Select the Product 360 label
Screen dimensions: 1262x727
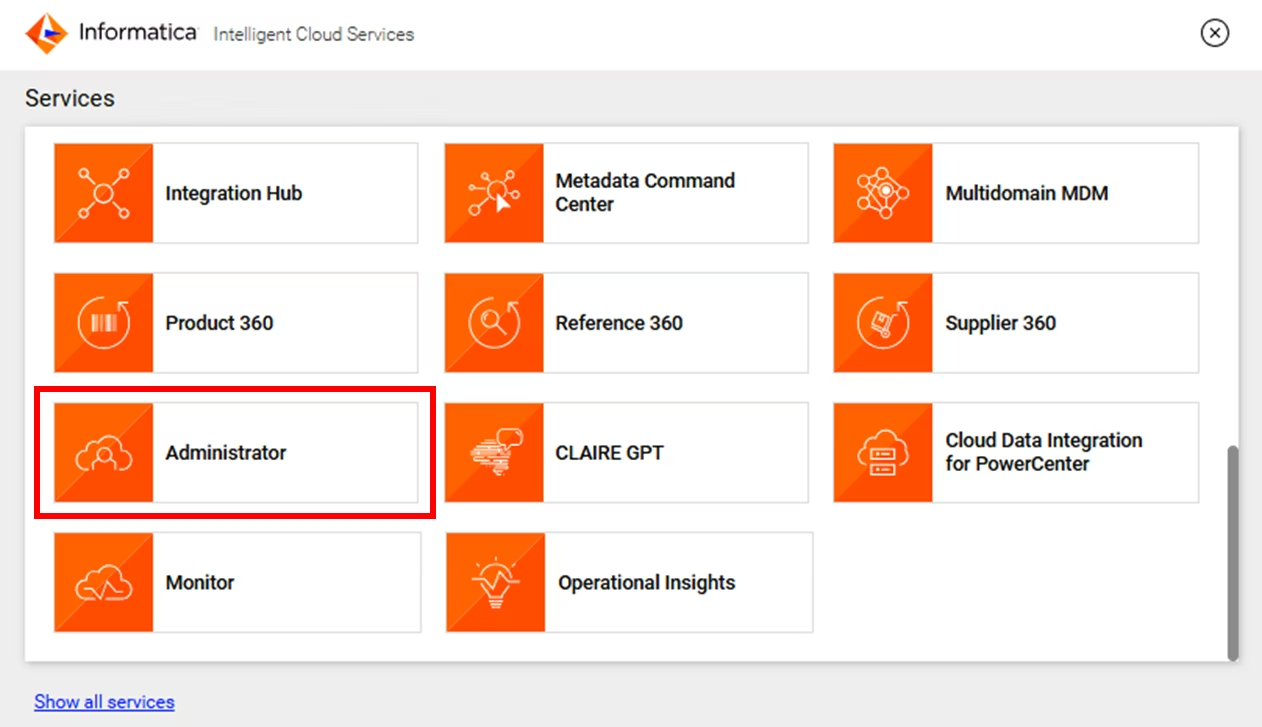219,323
